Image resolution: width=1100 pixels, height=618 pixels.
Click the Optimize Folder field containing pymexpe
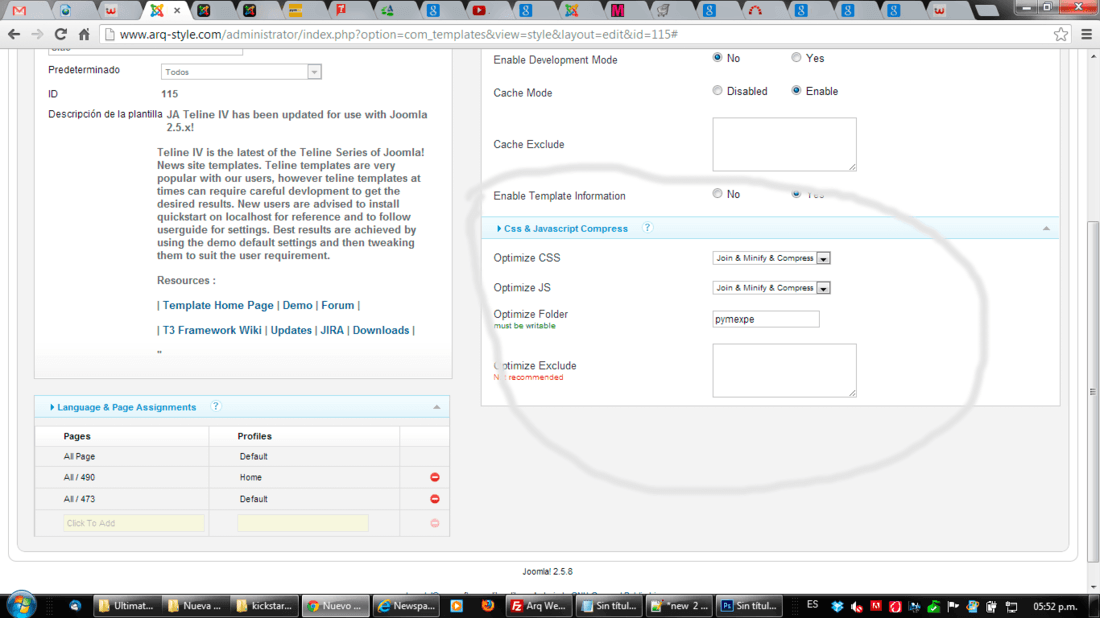[765, 319]
